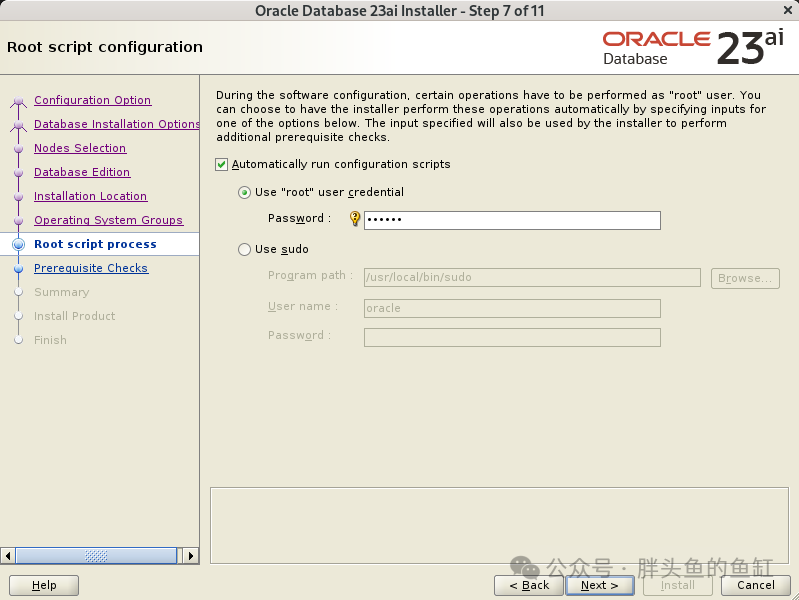Click the sudo Program path field
The image size is (799, 600).
pyautogui.click(x=532, y=277)
